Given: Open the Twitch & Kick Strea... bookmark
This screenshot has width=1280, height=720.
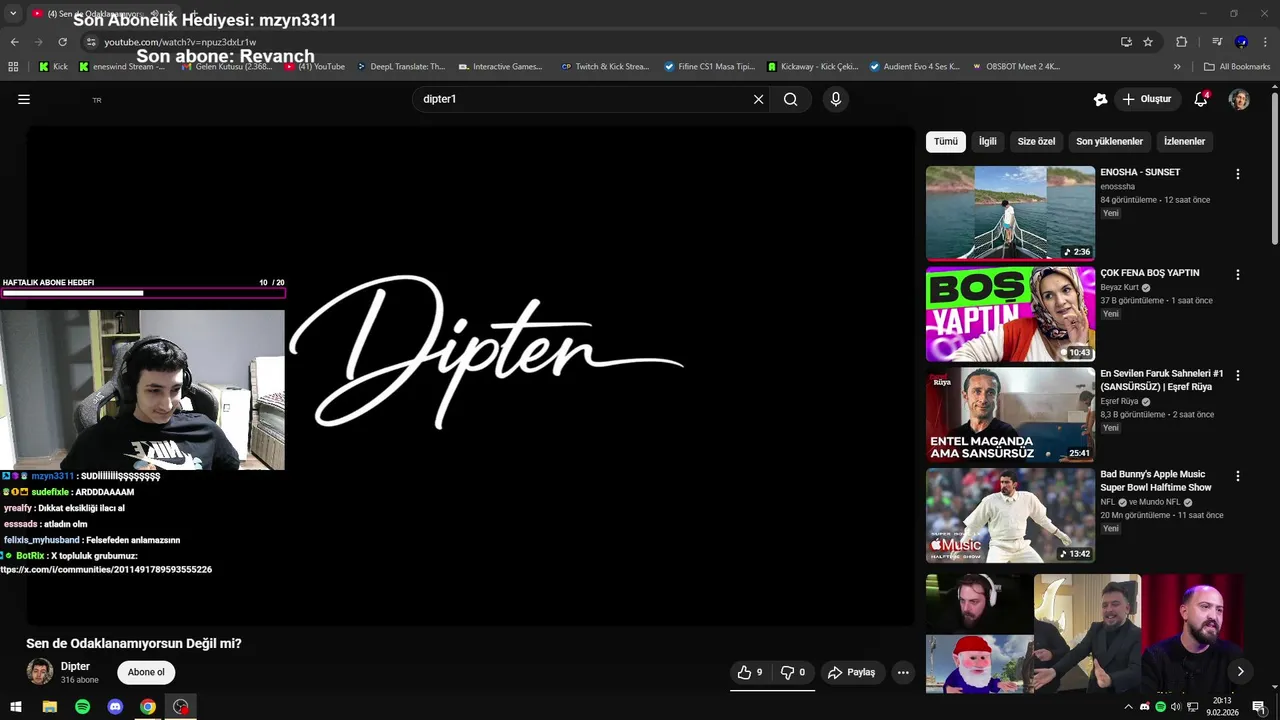Looking at the screenshot, I should pos(605,67).
